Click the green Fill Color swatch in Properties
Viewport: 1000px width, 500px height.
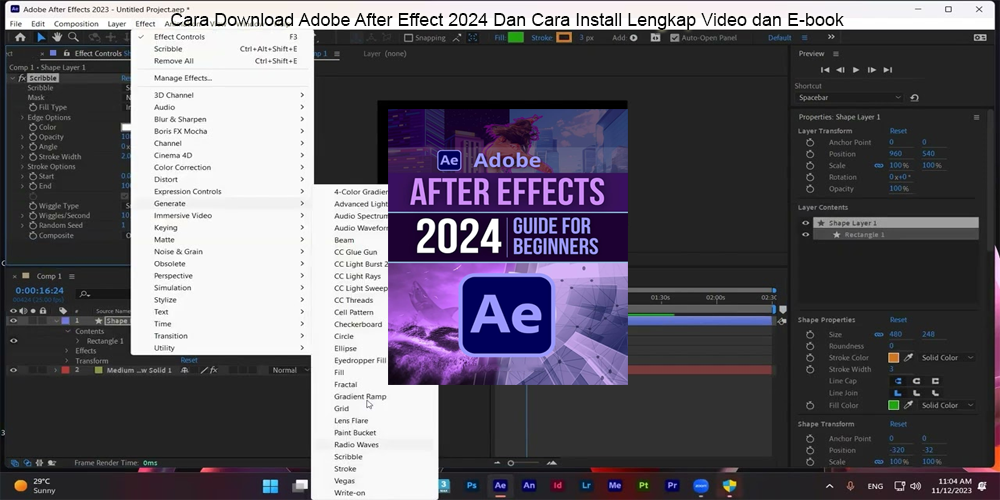tap(893, 405)
